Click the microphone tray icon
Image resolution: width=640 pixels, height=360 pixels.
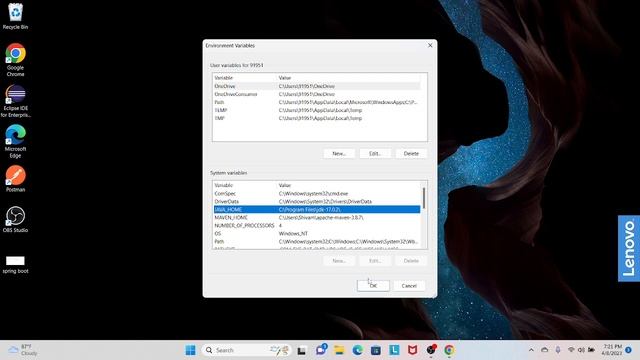coord(558,350)
